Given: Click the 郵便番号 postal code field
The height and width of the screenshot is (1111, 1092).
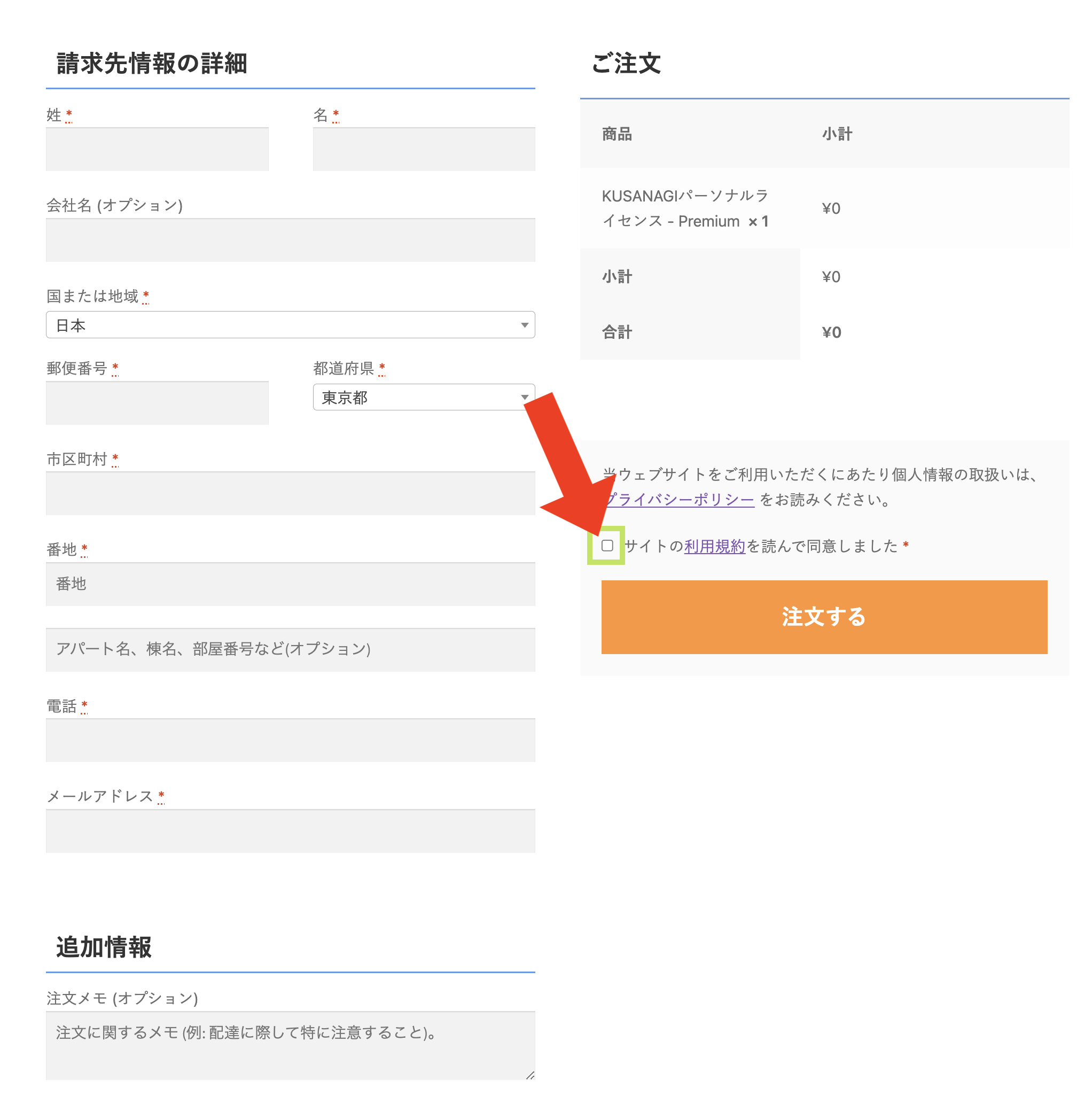Looking at the screenshot, I should pyautogui.click(x=157, y=403).
